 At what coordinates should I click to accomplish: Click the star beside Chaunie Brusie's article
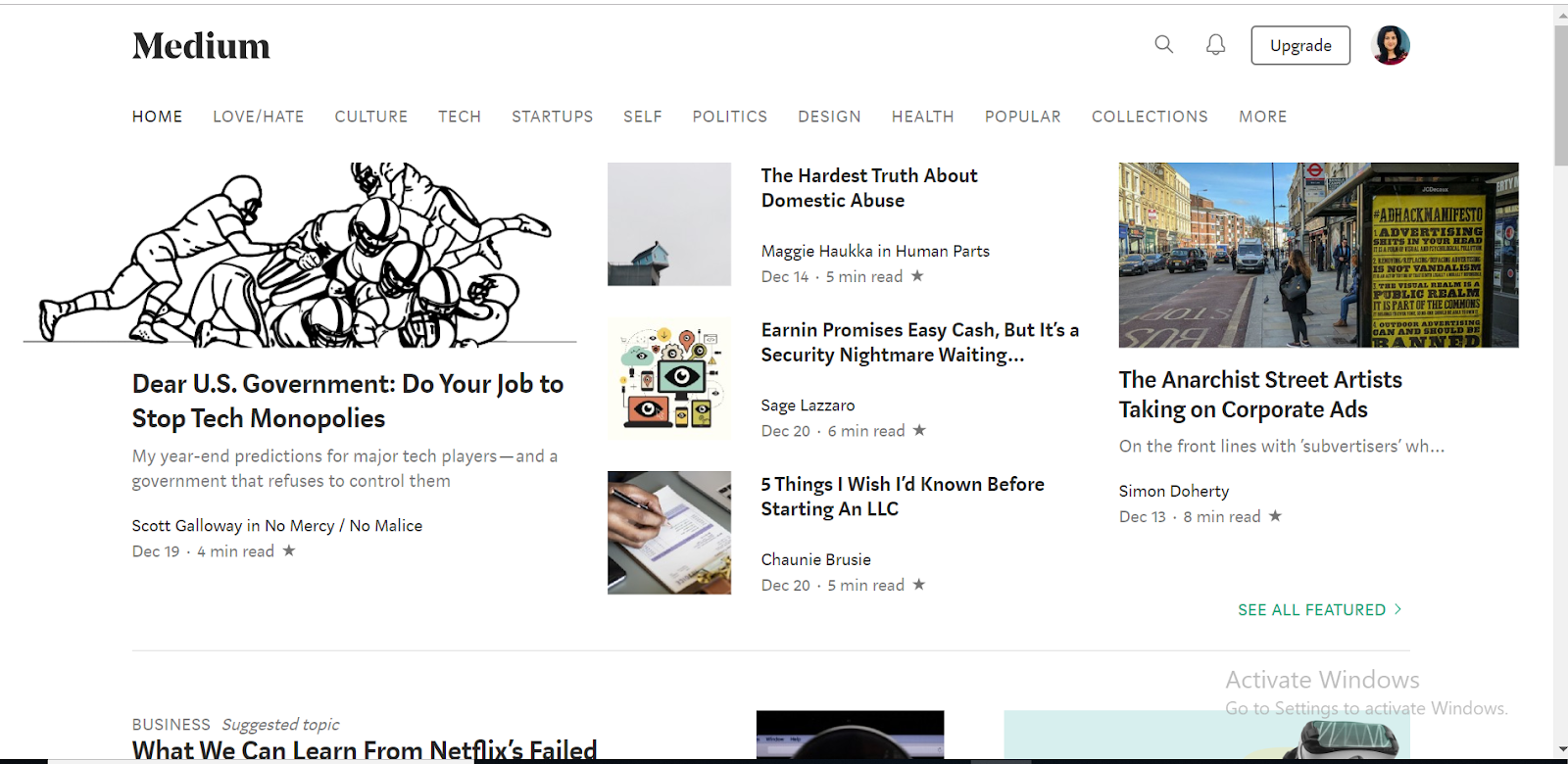tap(919, 585)
